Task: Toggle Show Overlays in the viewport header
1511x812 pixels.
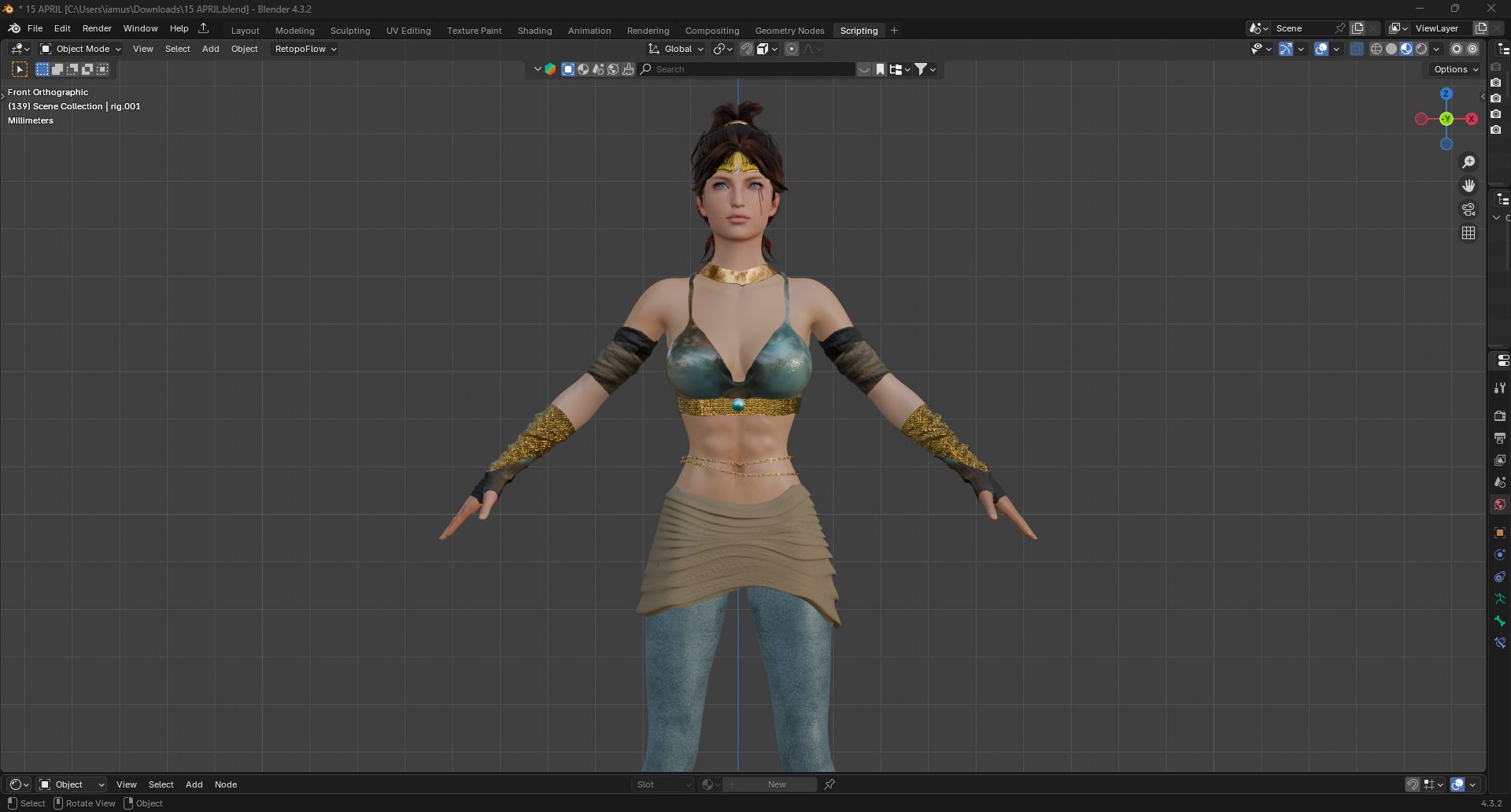Action: tap(1321, 49)
